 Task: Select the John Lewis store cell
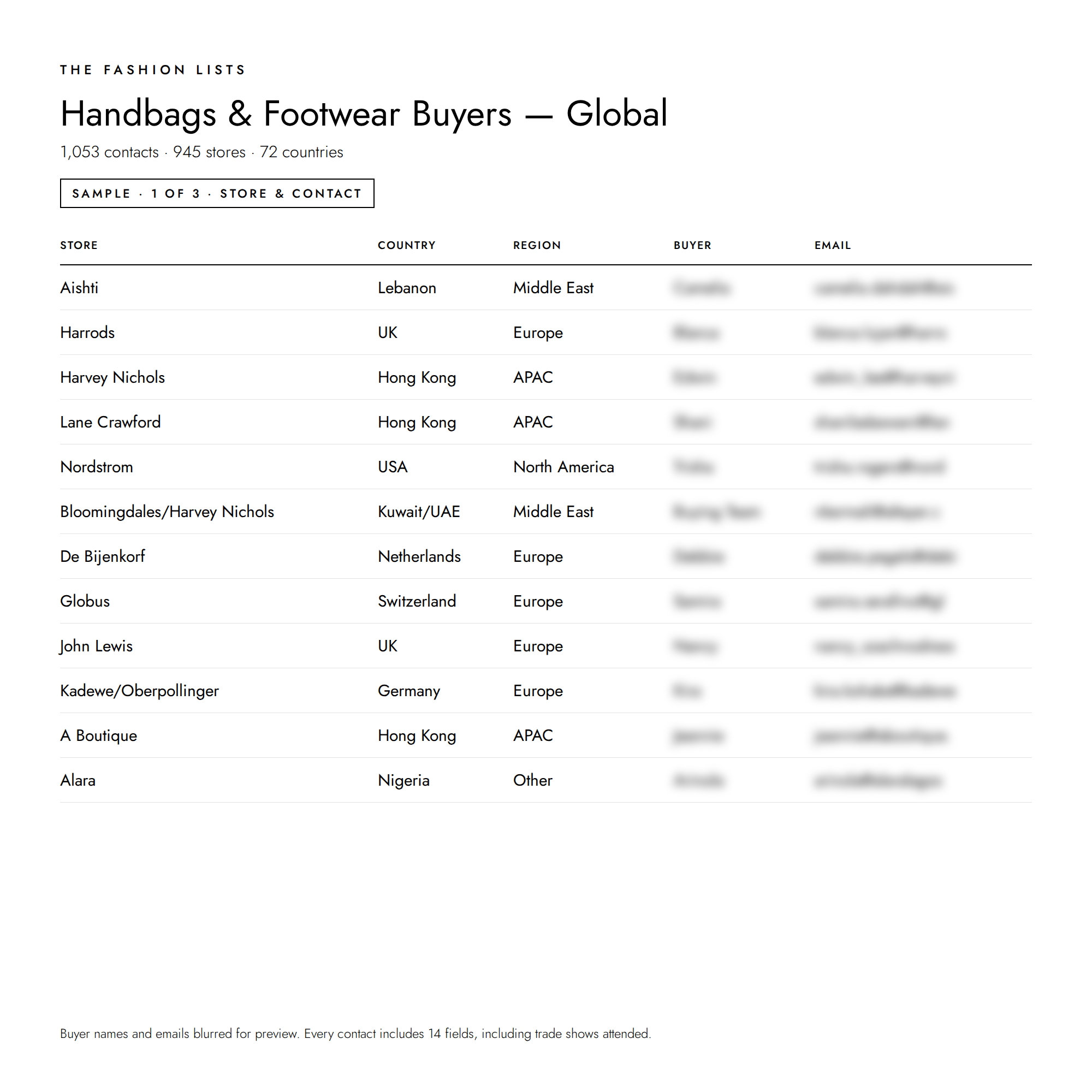tap(96, 645)
